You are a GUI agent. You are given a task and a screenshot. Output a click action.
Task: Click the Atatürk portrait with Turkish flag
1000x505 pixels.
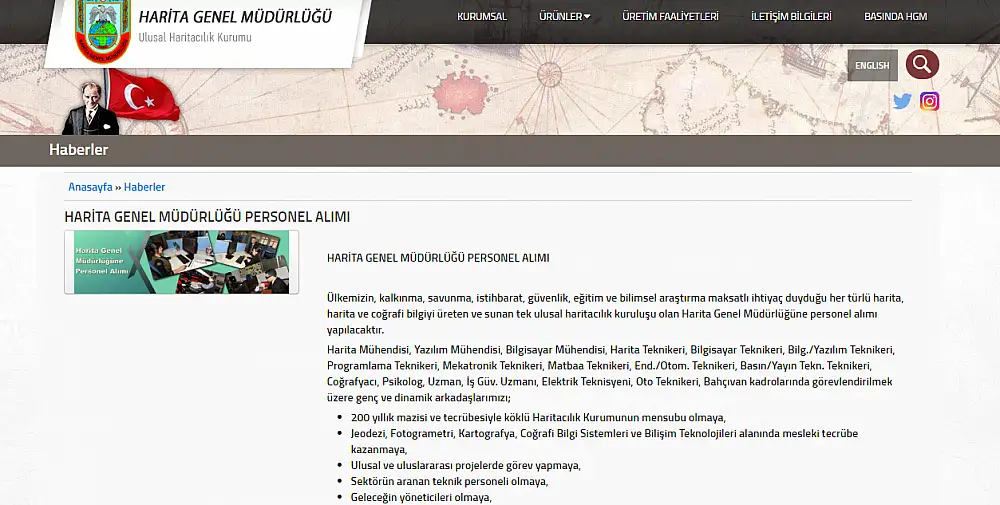[121, 102]
